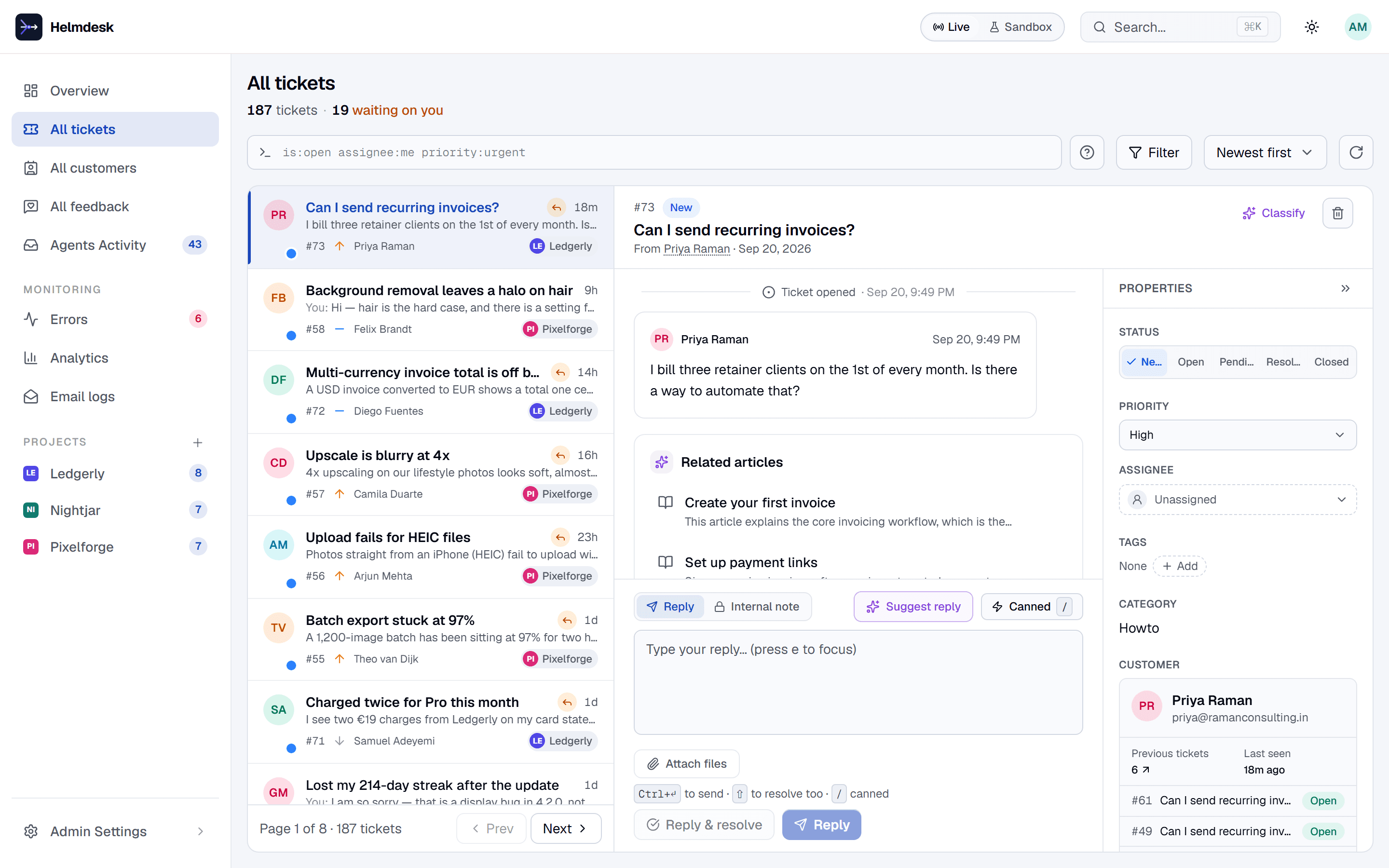Set ticket status to Closed
This screenshot has height=868, width=1389.
pos(1331,362)
